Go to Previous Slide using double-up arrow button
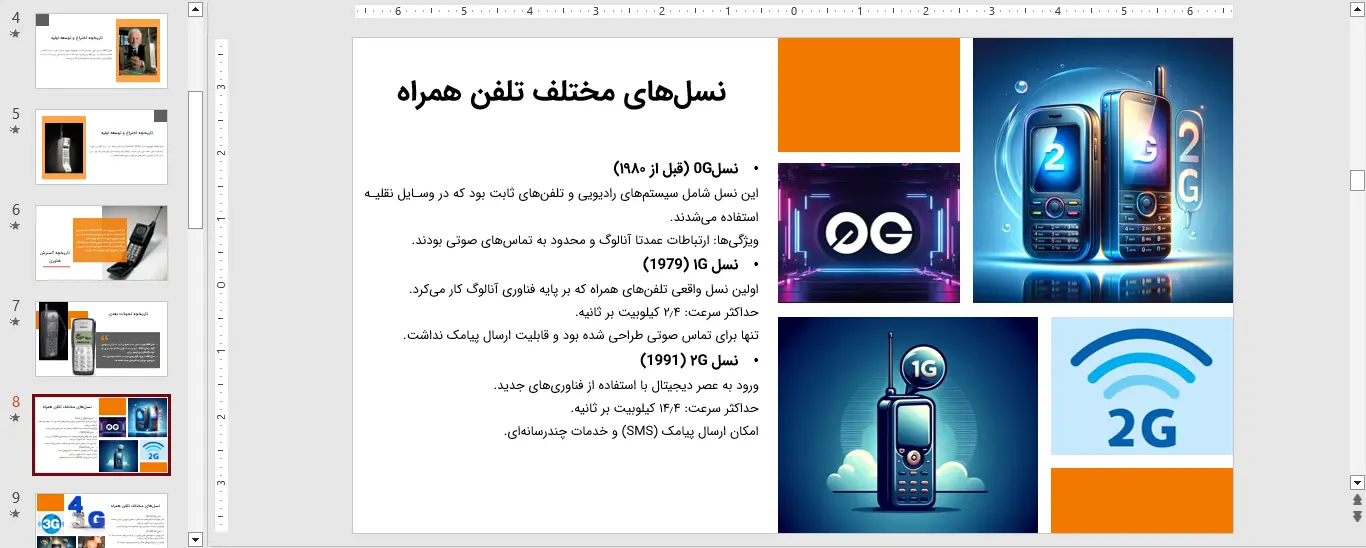 click(1357, 499)
